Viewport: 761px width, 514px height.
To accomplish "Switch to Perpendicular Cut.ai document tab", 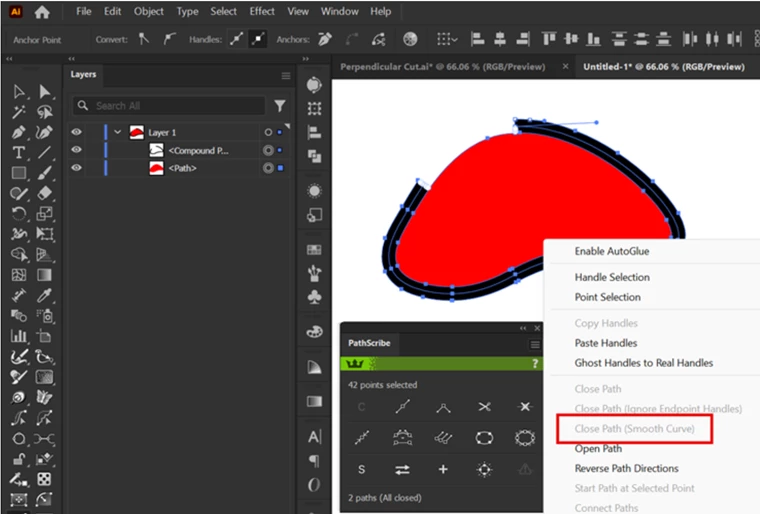I will pos(443,66).
